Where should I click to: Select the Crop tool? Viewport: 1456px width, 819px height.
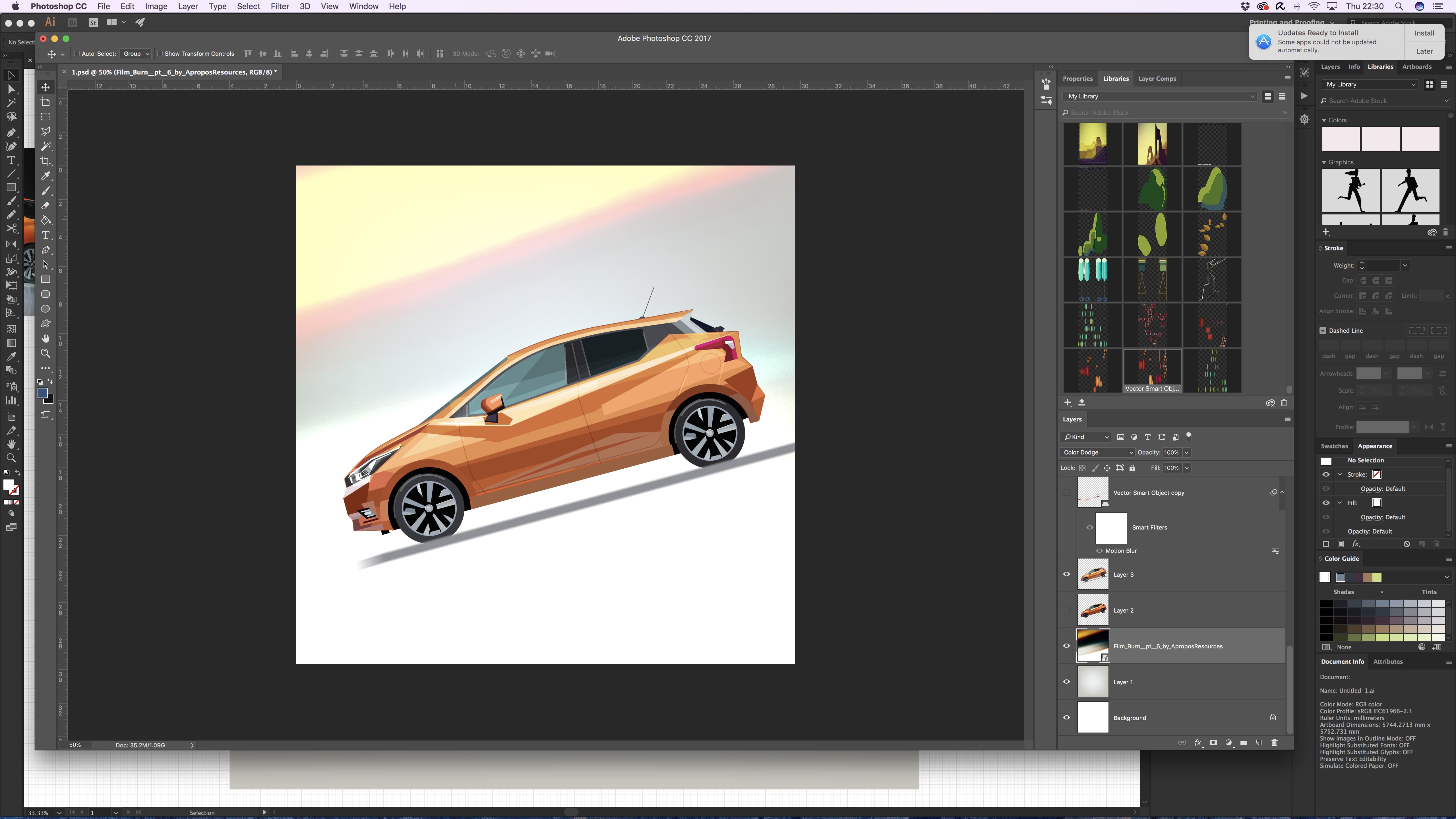pos(46,160)
